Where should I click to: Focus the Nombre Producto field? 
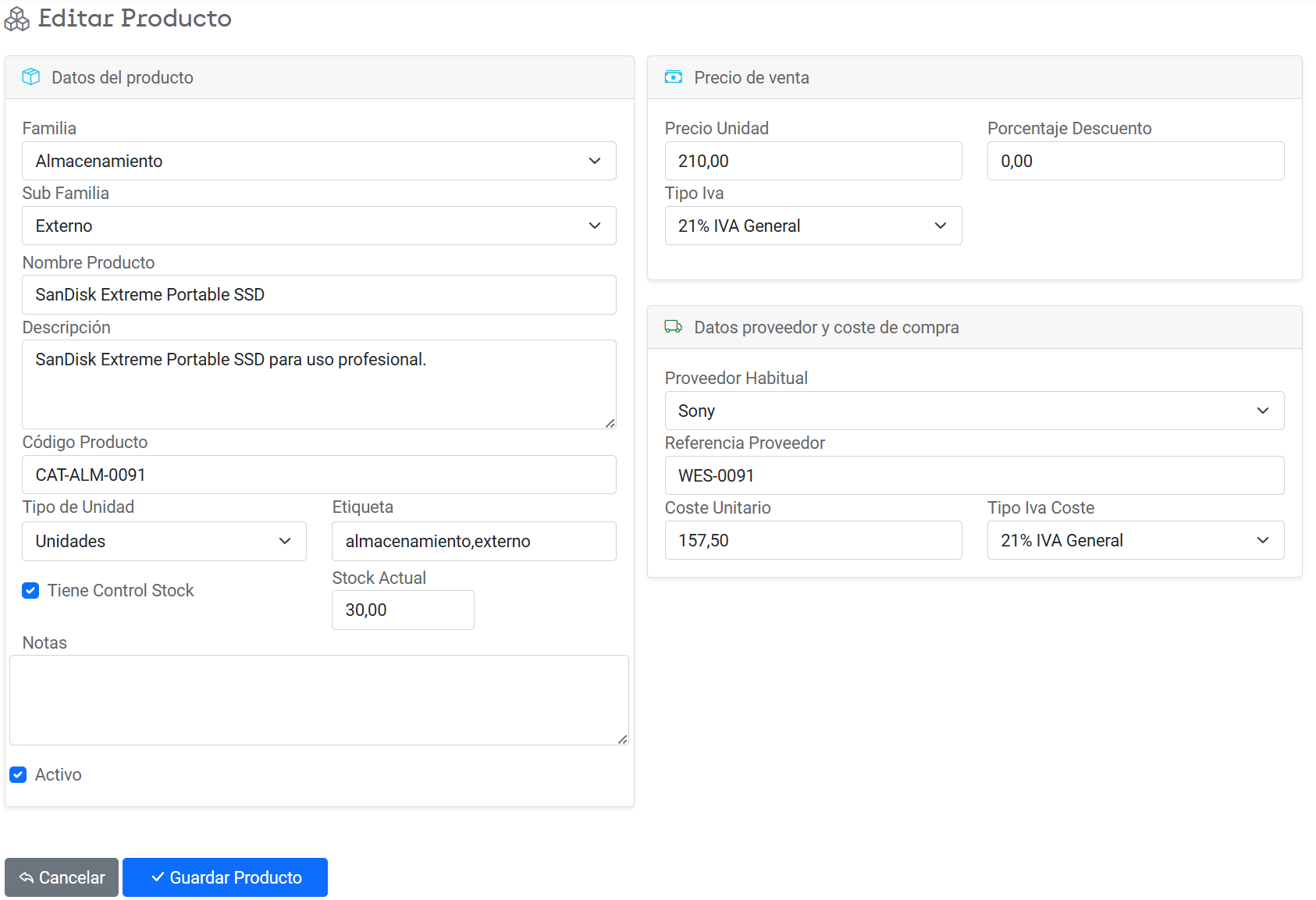319,294
